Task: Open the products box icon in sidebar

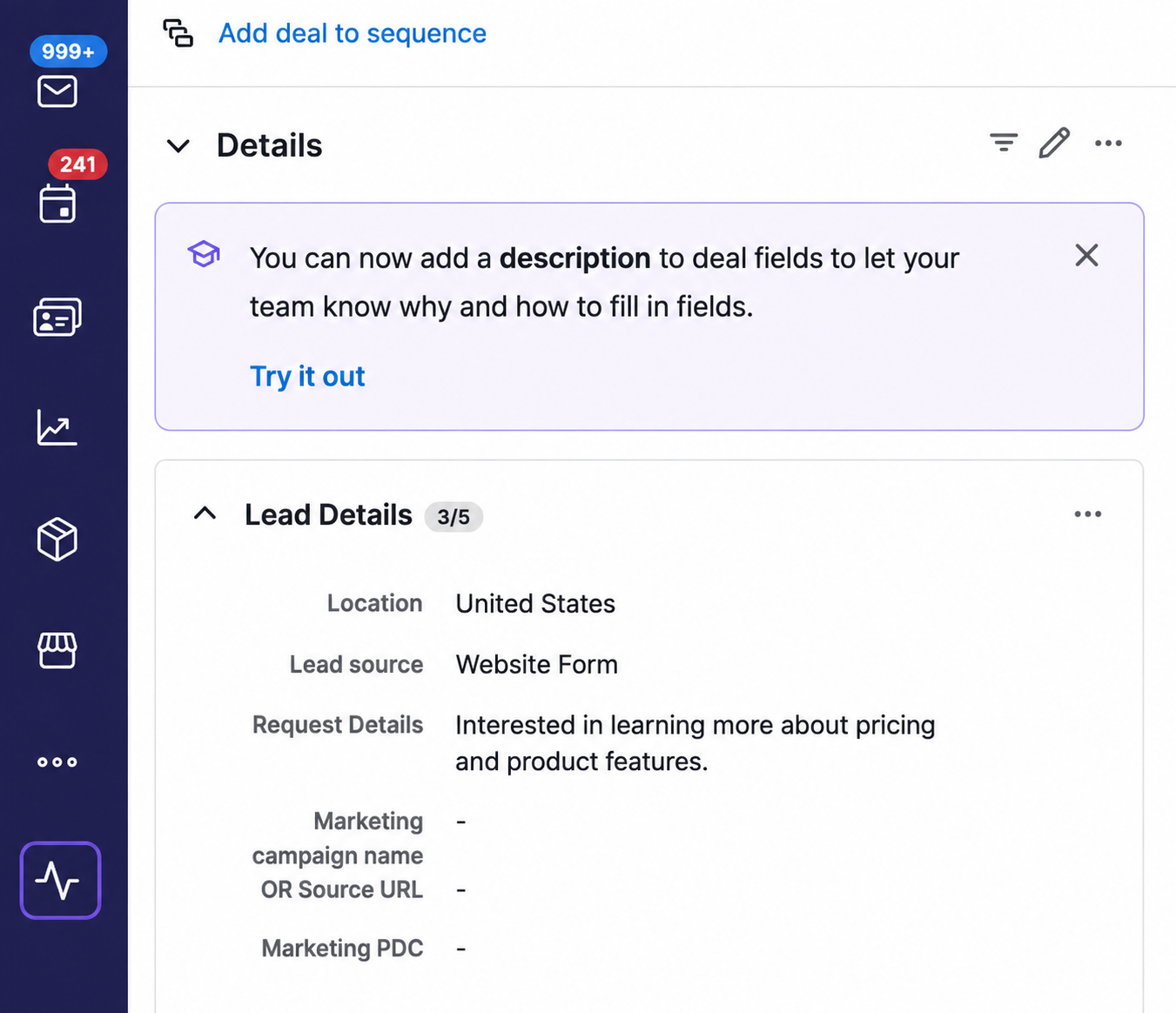Action: [x=57, y=539]
